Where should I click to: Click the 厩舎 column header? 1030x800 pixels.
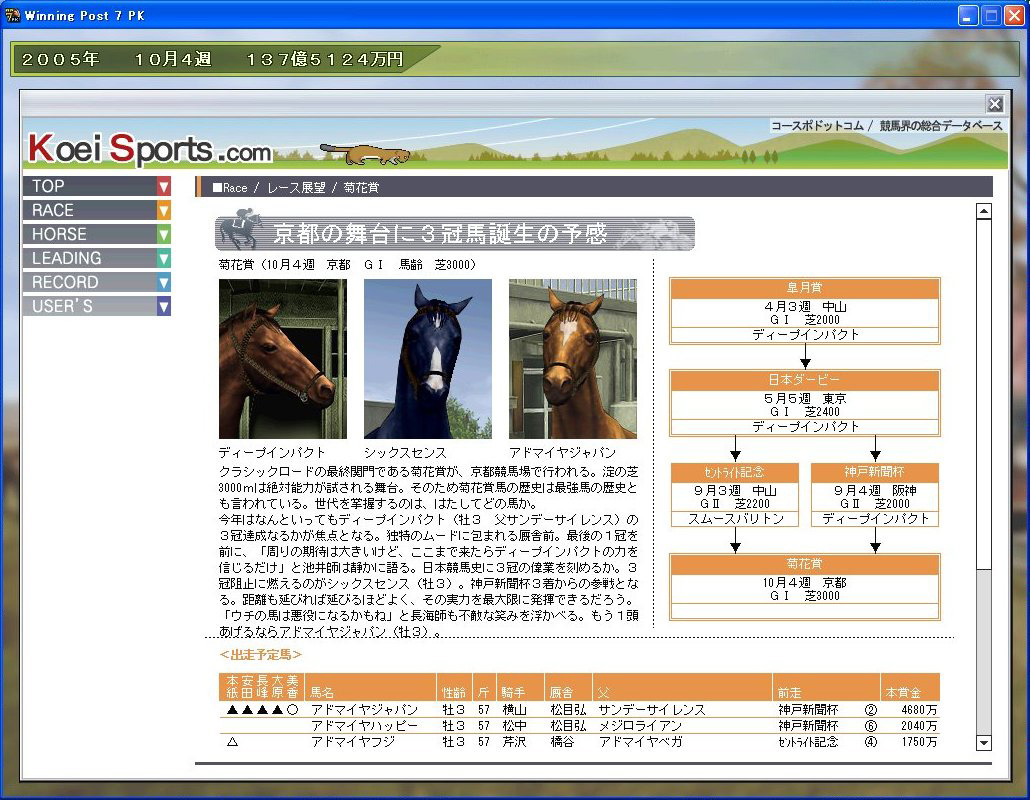(x=568, y=687)
